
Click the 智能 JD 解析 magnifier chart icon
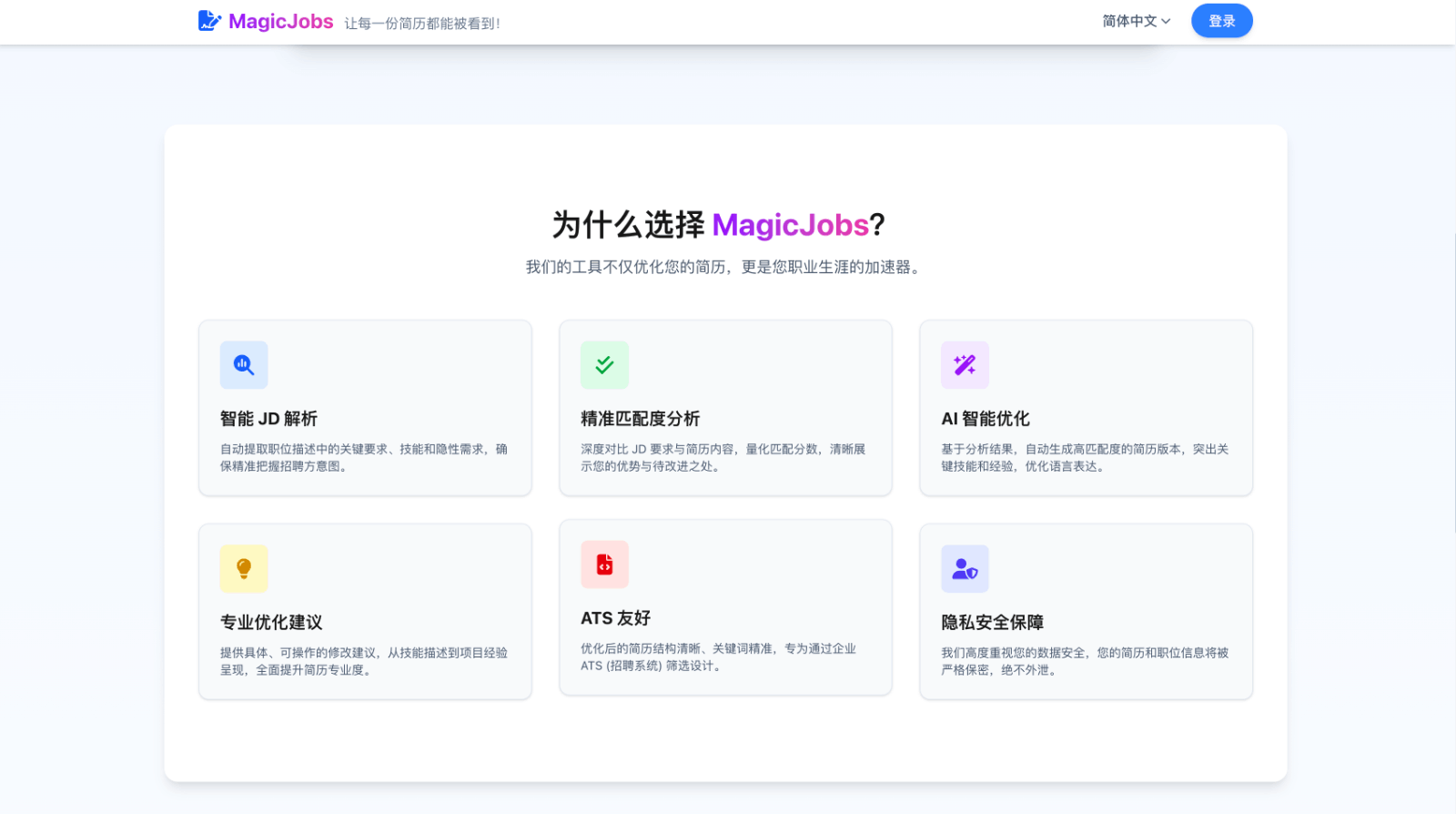click(244, 365)
